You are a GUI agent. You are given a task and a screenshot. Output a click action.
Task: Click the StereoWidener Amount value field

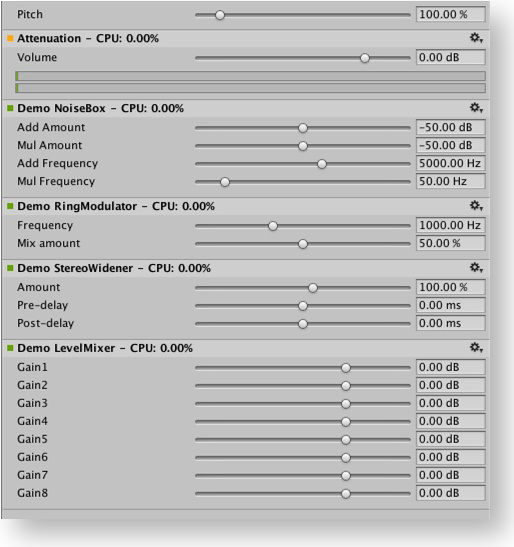pyautogui.click(x=450, y=287)
